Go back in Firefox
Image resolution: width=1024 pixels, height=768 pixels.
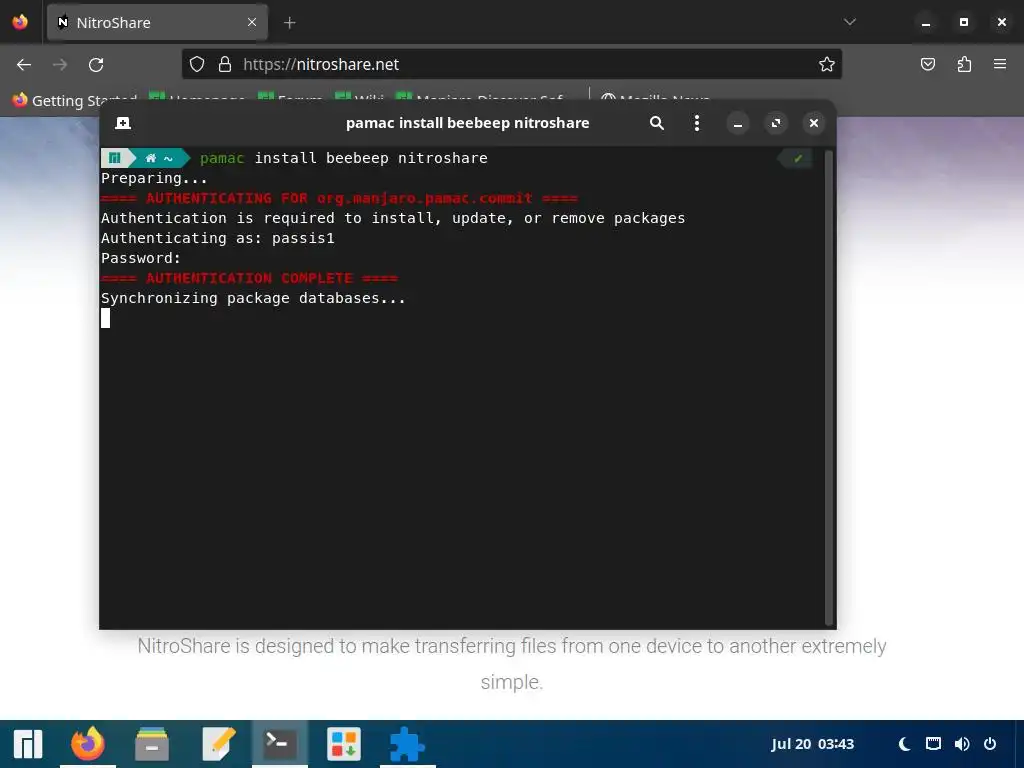(24, 65)
